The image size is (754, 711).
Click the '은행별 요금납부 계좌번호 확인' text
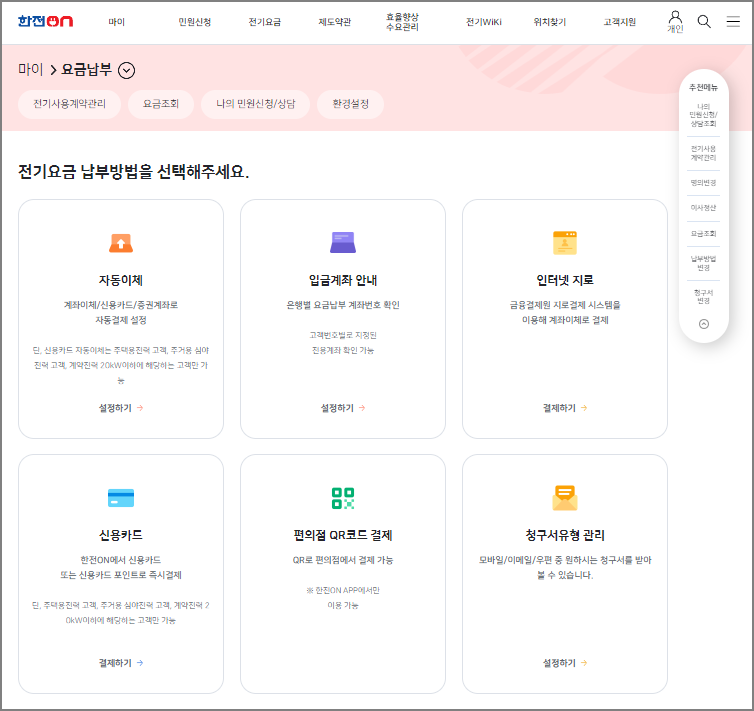[x=343, y=305]
